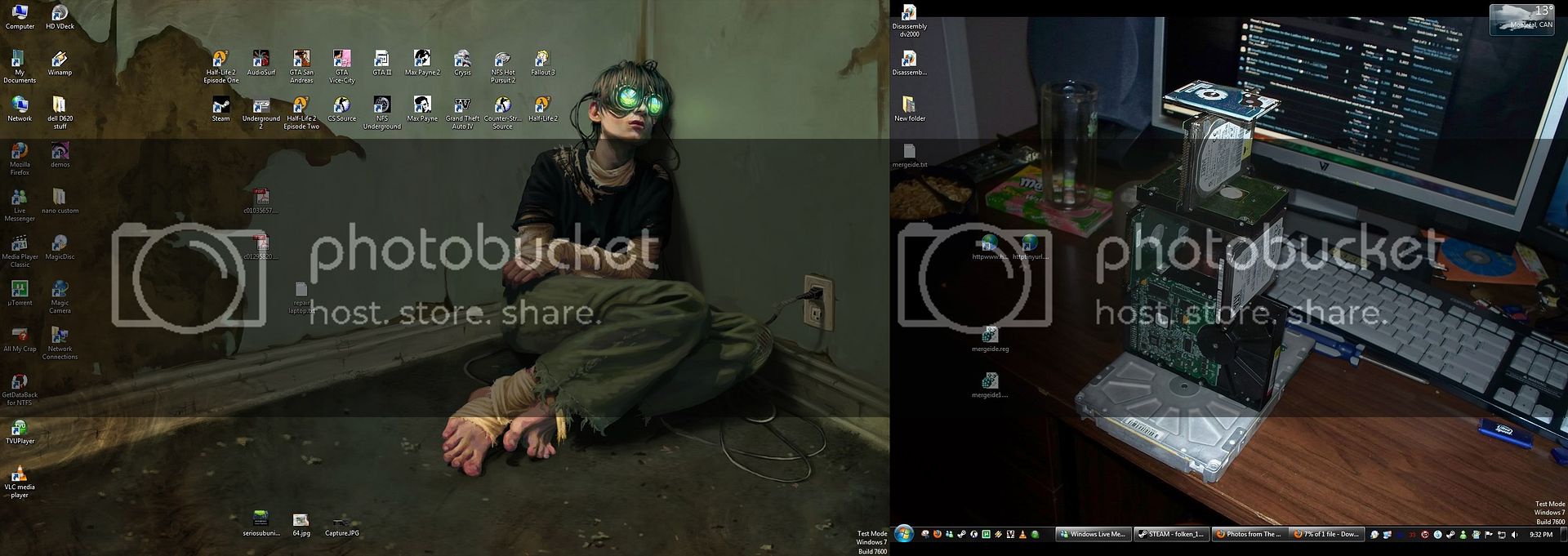
Task: Select the seriosubuni file icon
Action: (x=261, y=523)
